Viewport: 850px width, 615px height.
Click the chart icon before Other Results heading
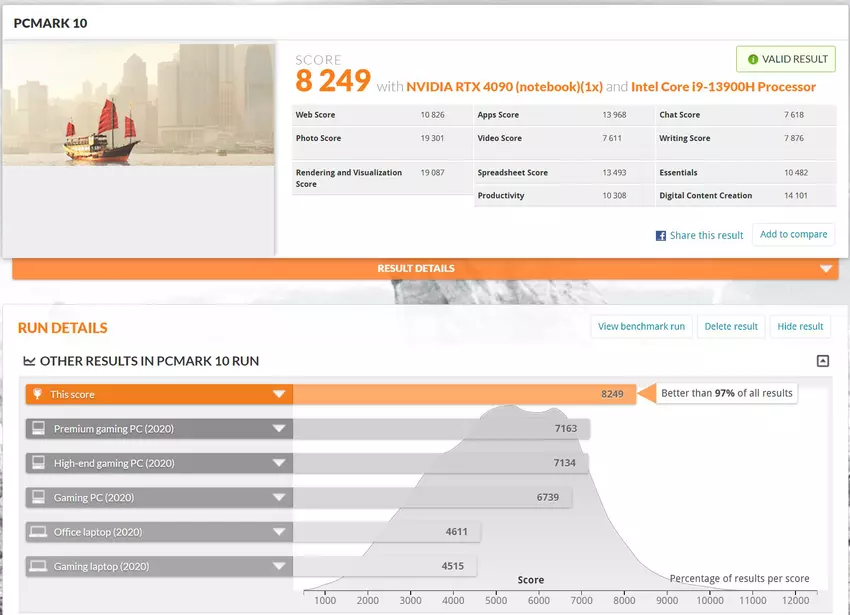click(29, 361)
